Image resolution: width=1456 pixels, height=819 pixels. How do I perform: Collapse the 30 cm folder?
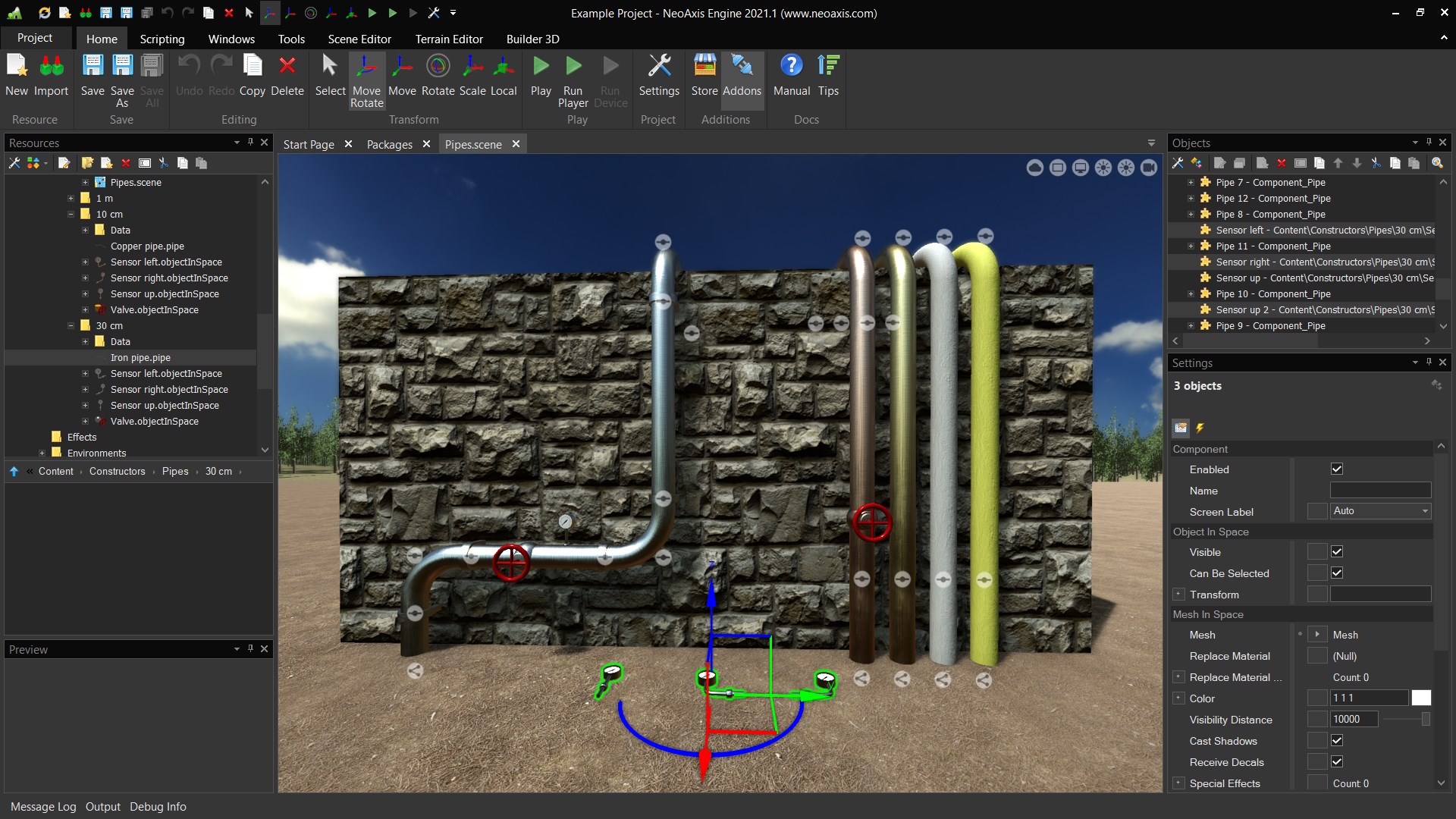coord(71,325)
